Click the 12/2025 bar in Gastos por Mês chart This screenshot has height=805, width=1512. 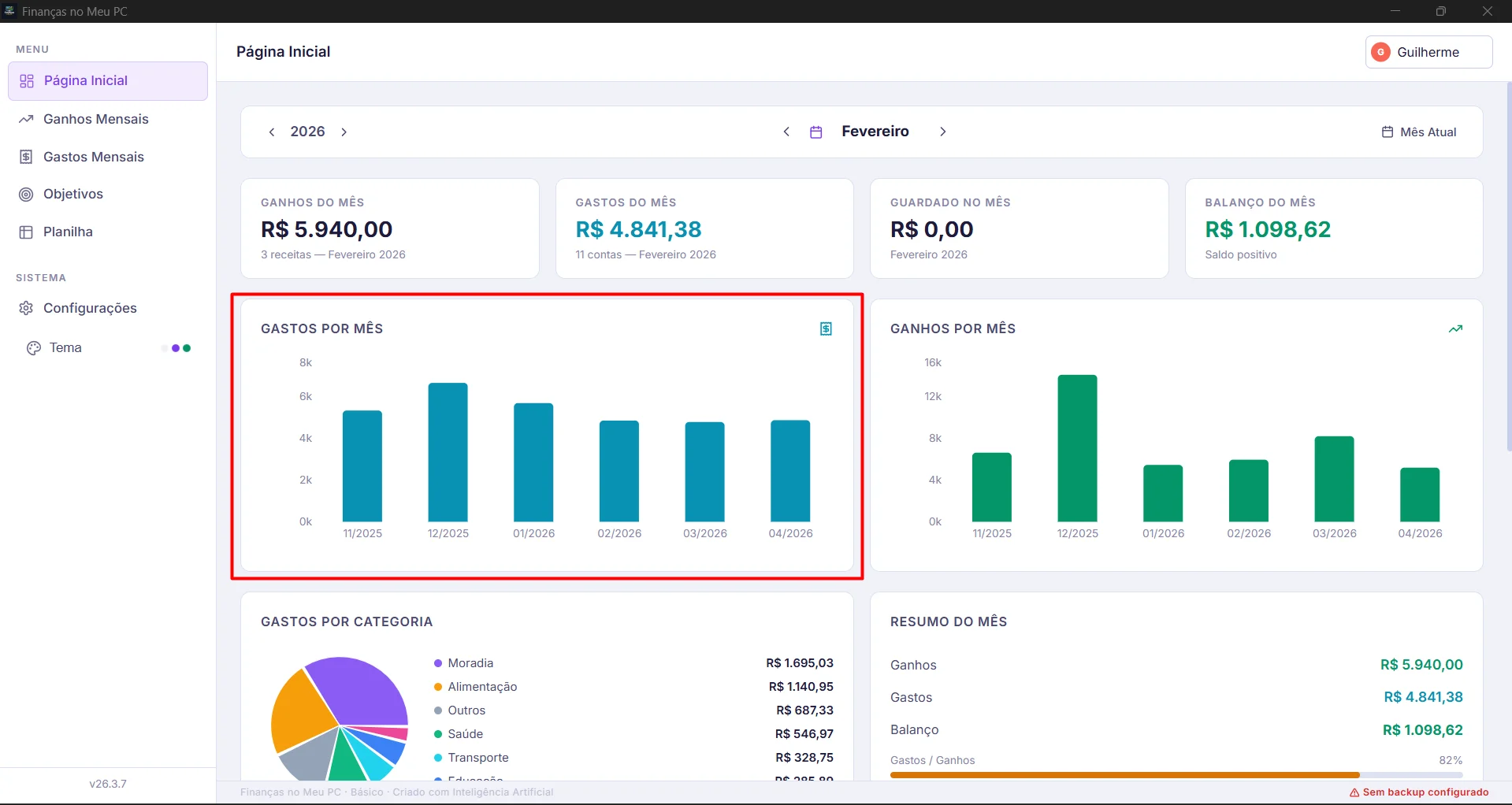448,452
